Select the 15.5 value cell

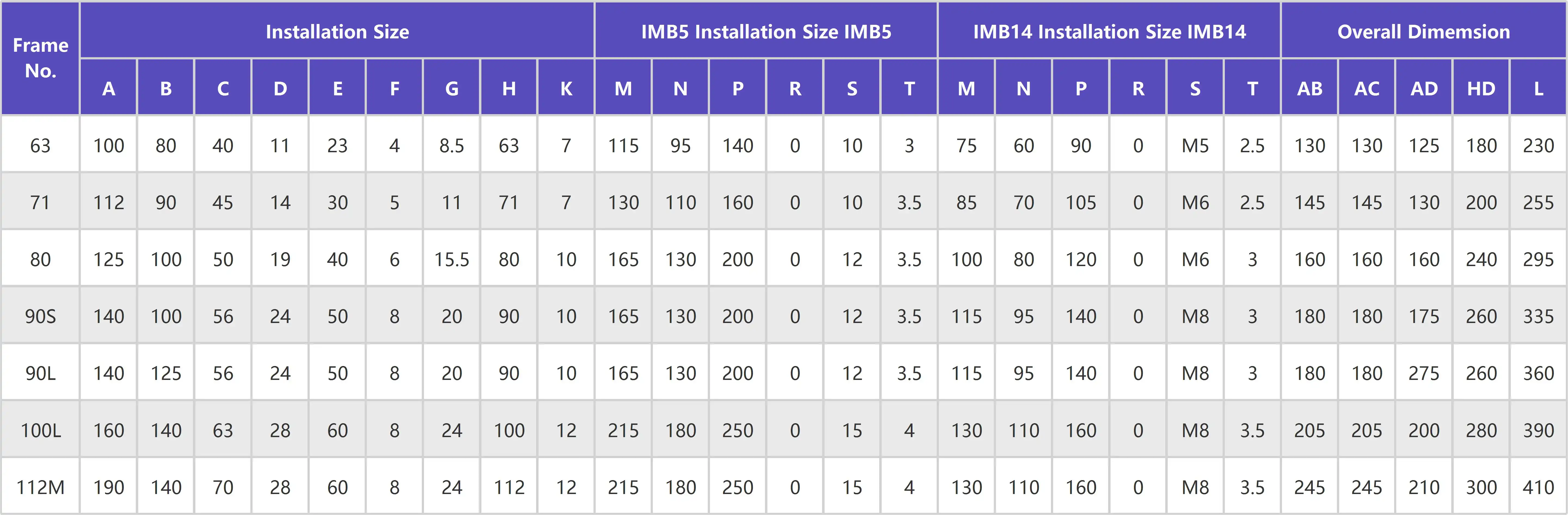coord(452,260)
